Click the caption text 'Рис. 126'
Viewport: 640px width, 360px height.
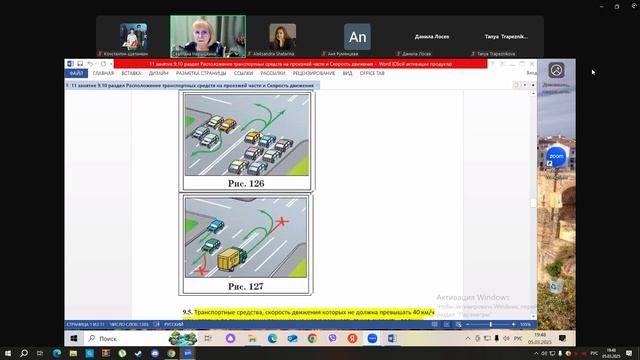[246, 184]
